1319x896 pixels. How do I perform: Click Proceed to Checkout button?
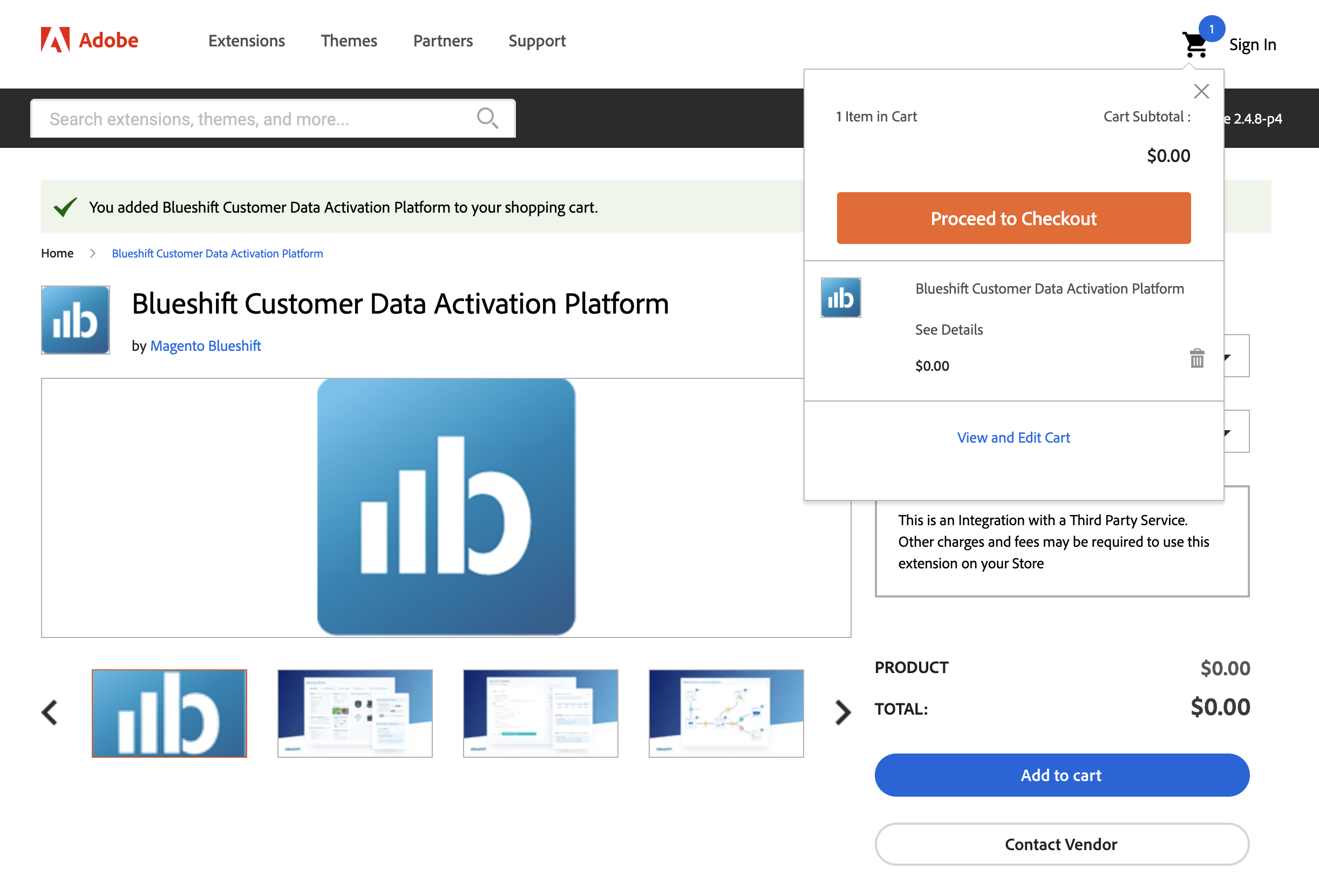point(1014,218)
